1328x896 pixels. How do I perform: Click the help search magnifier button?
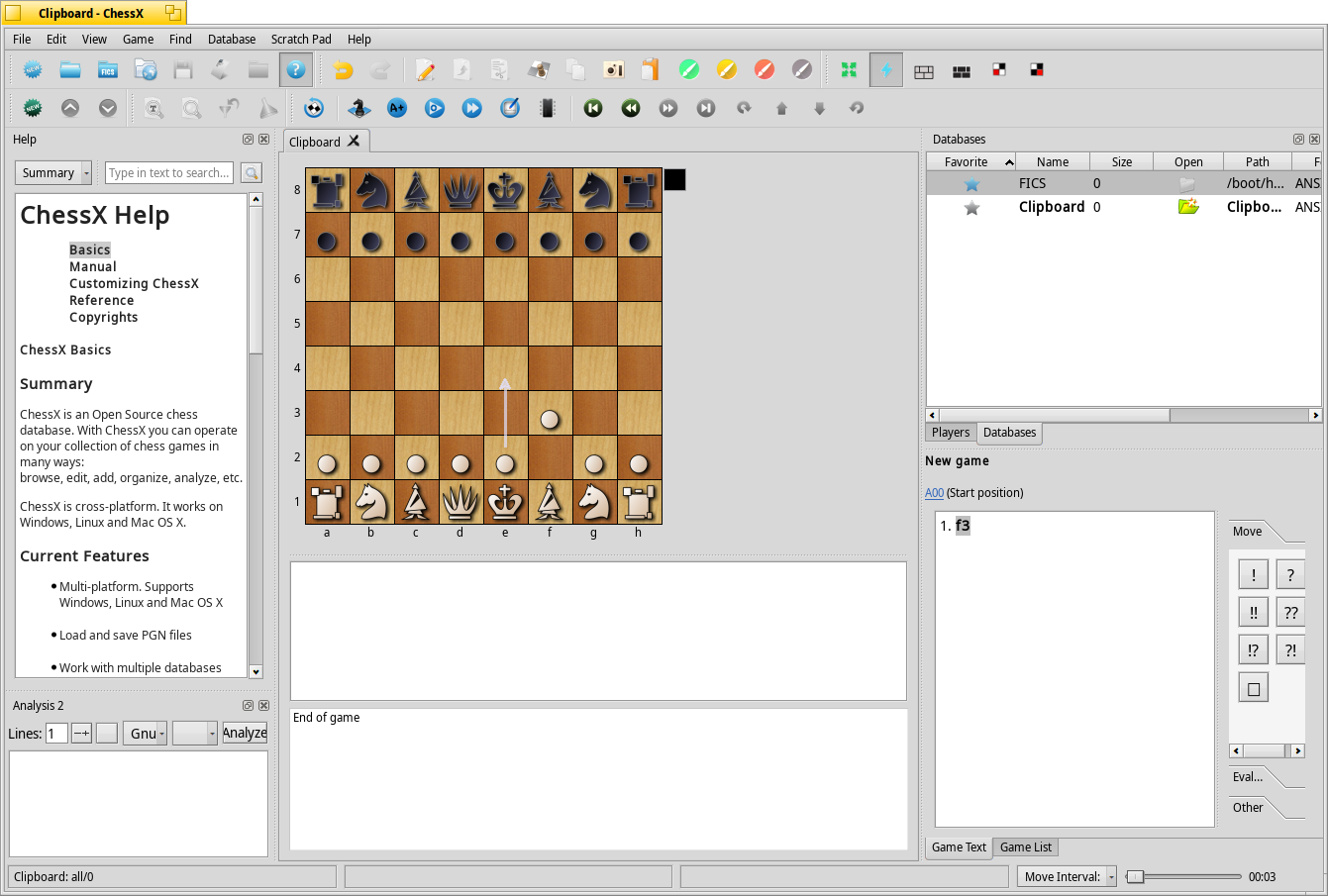tap(252, 173)
